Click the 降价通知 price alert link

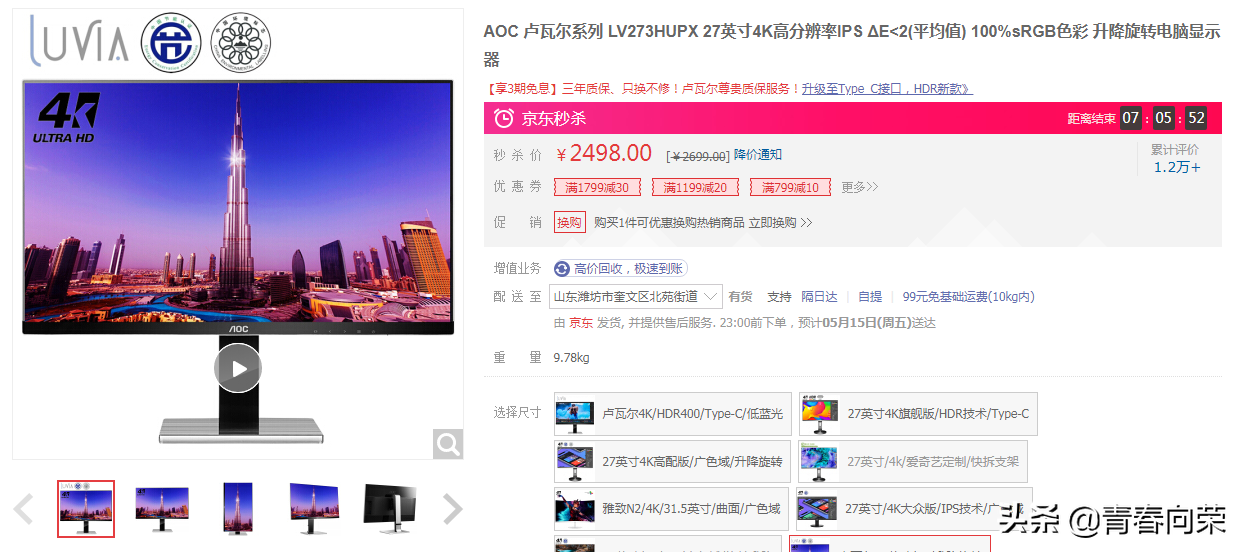758,155
